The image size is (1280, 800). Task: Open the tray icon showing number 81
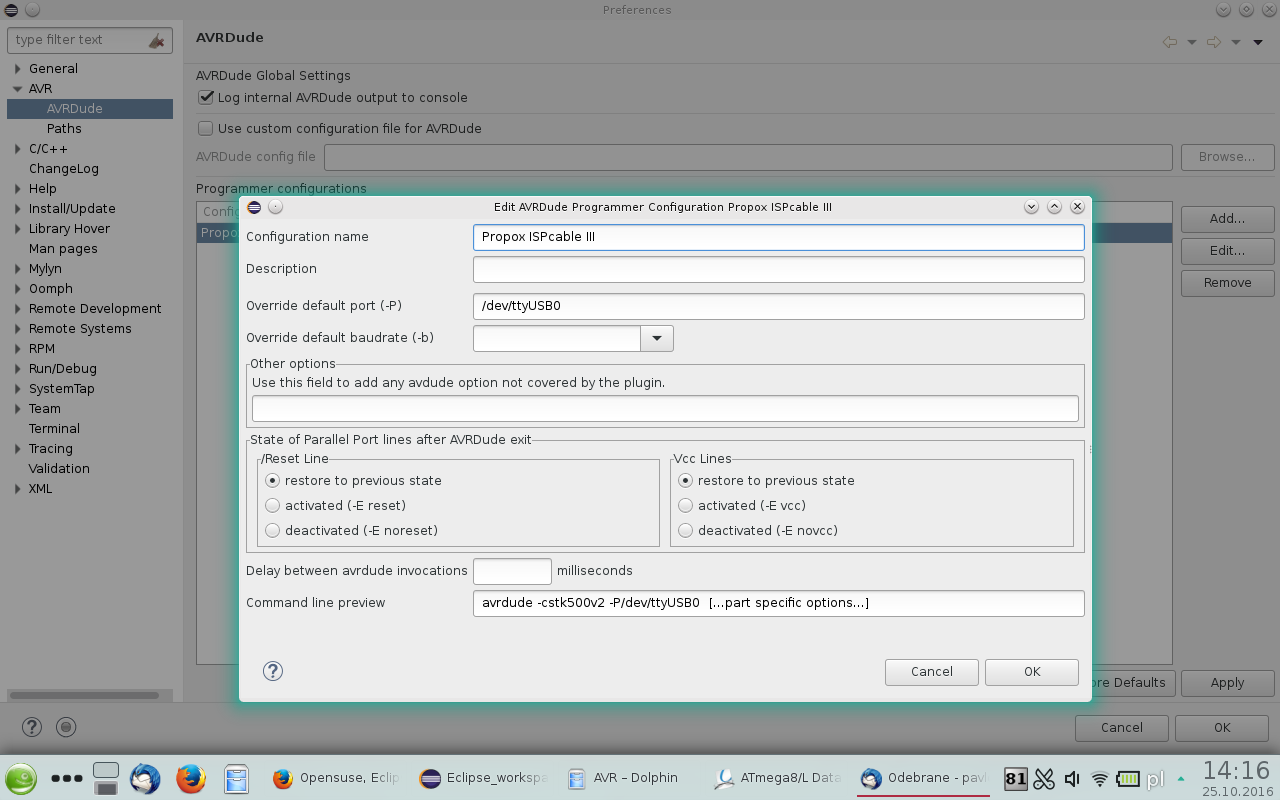pyautogui.click(x=1015, y=779)
